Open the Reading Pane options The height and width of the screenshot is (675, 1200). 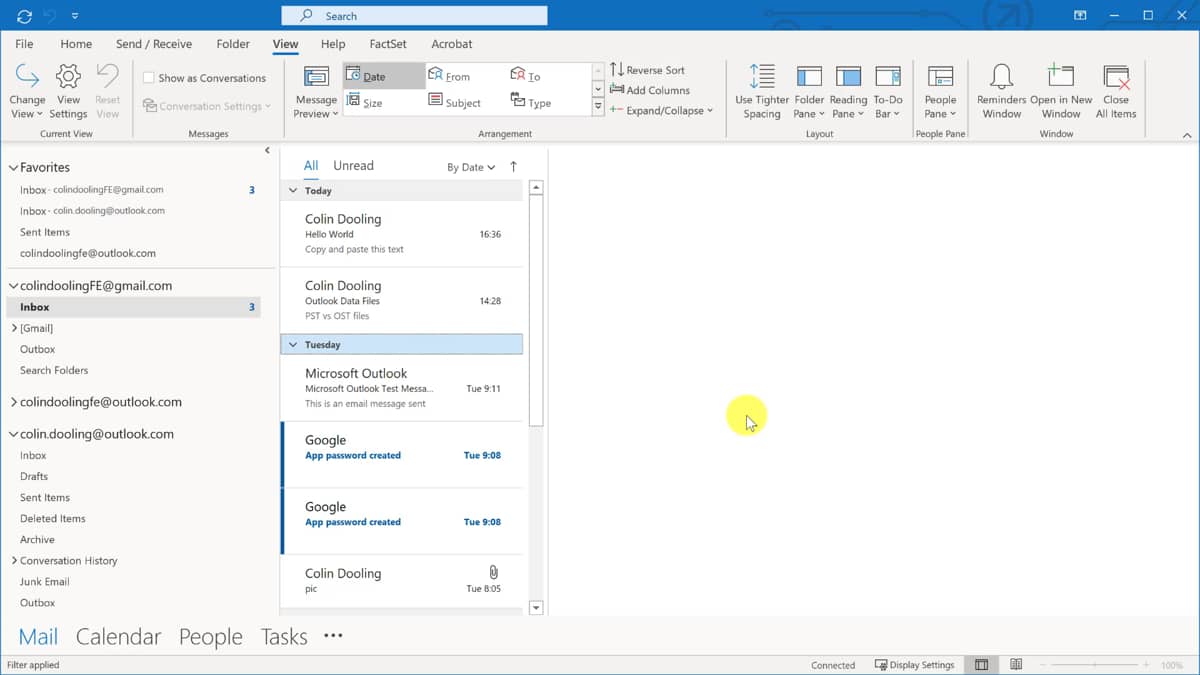[848, 92]
